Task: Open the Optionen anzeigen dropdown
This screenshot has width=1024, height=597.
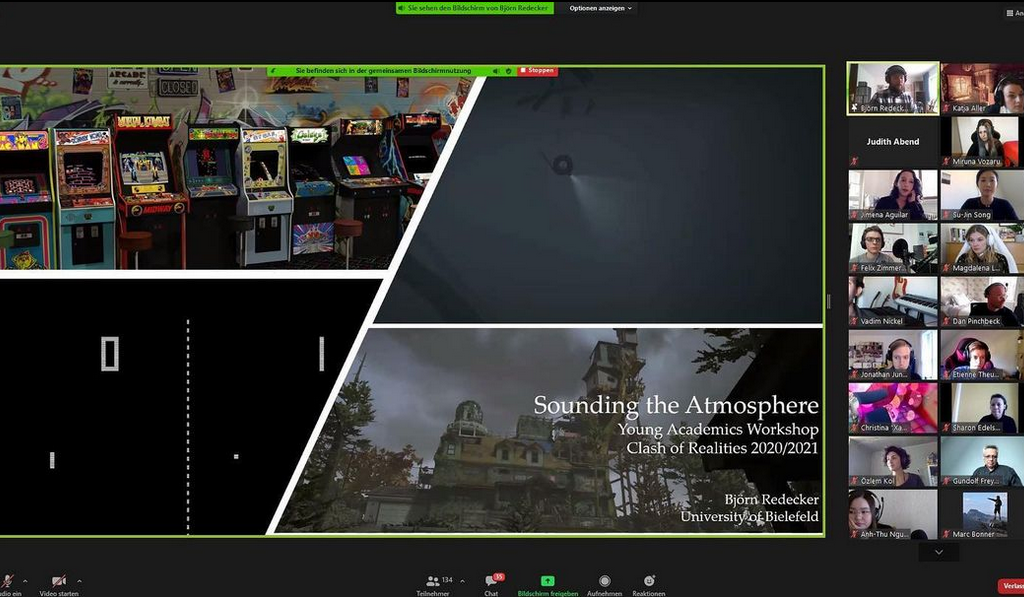Action: (600, 8)
